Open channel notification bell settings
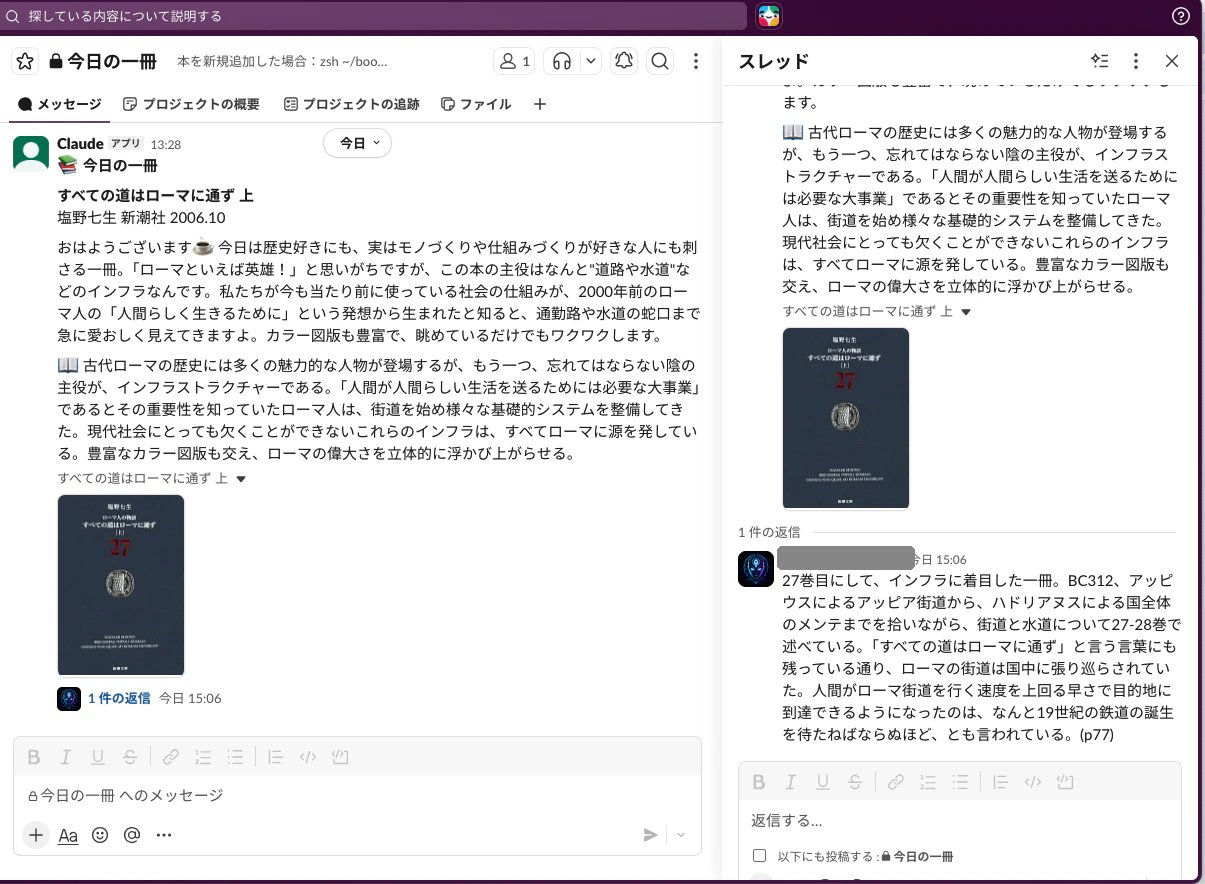 (x=624, y=62)
